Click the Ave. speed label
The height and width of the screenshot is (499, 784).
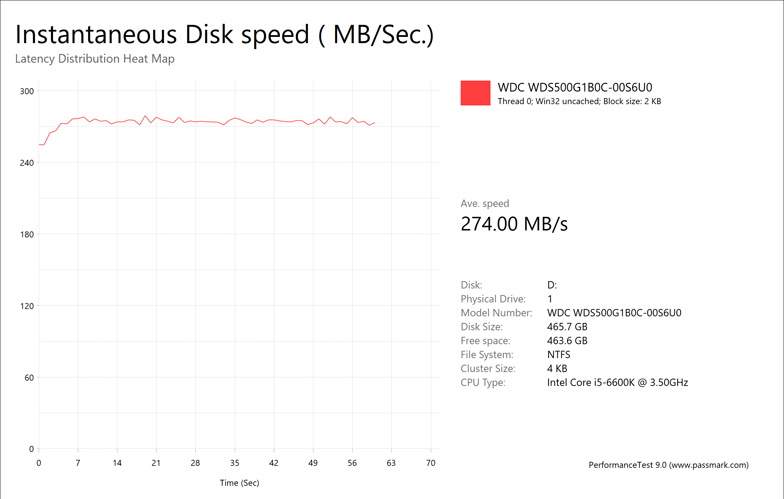coord(484,203)
